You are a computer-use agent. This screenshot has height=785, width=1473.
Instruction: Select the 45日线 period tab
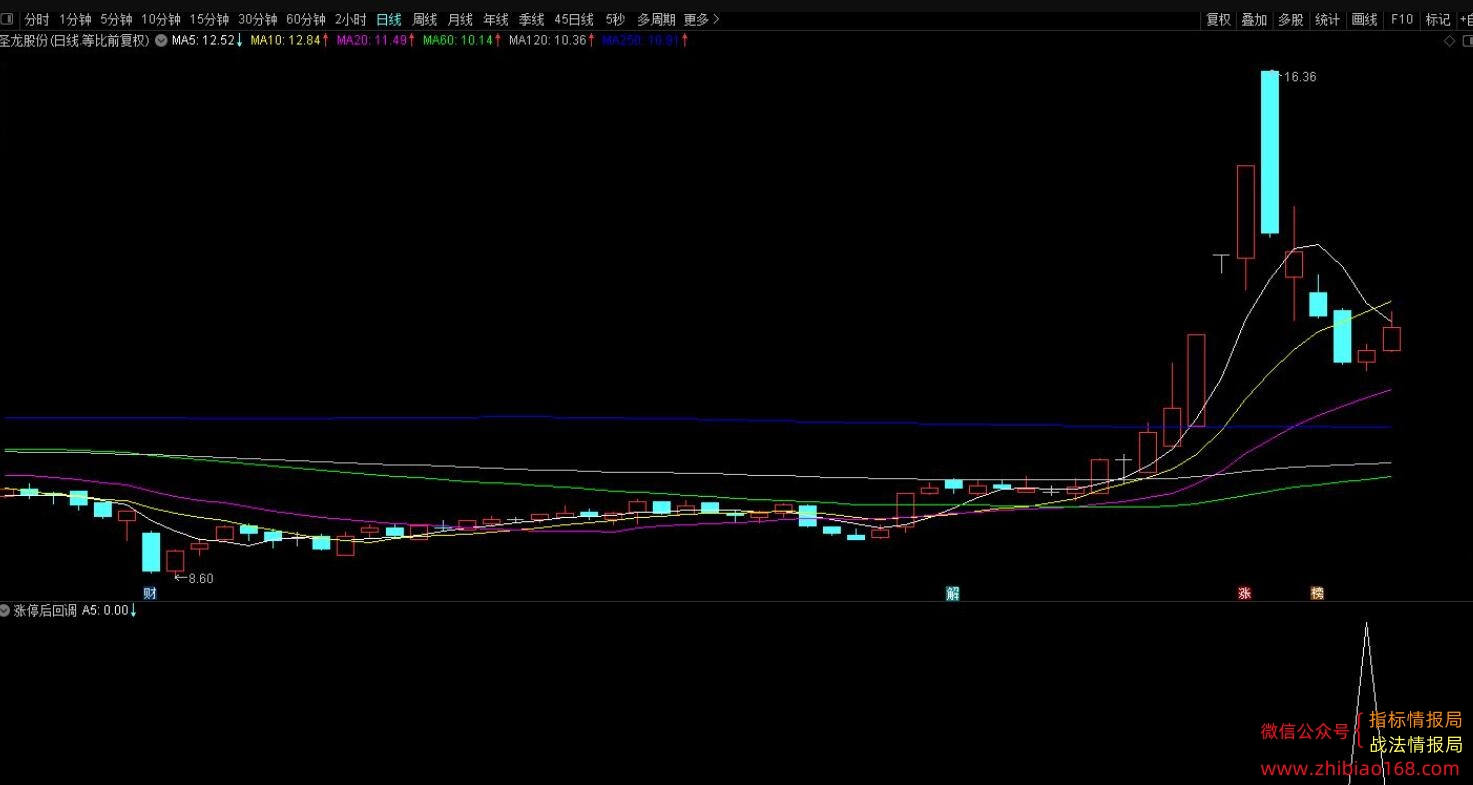[x=574, y=19]
